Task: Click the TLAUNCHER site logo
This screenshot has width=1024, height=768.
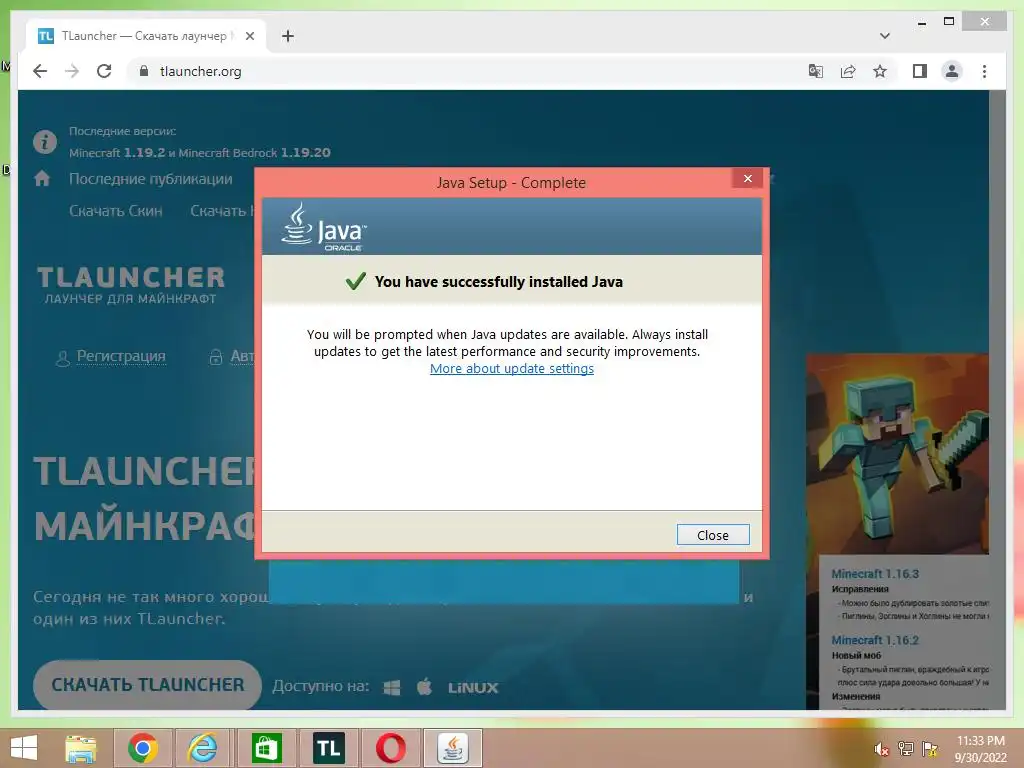Action: click(131, 285)
